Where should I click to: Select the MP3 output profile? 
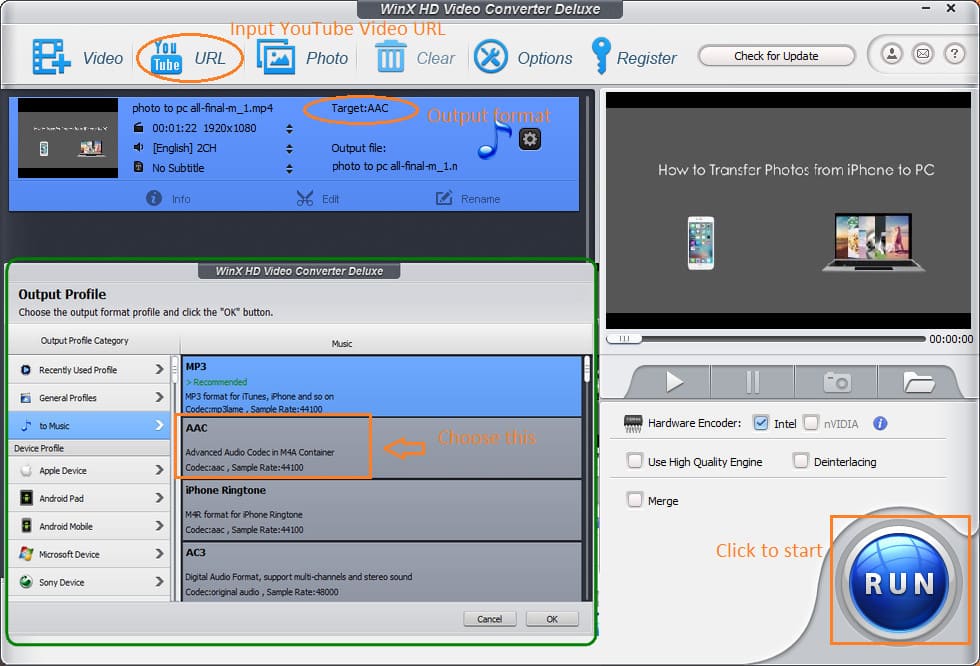click(x=381, y=386)
